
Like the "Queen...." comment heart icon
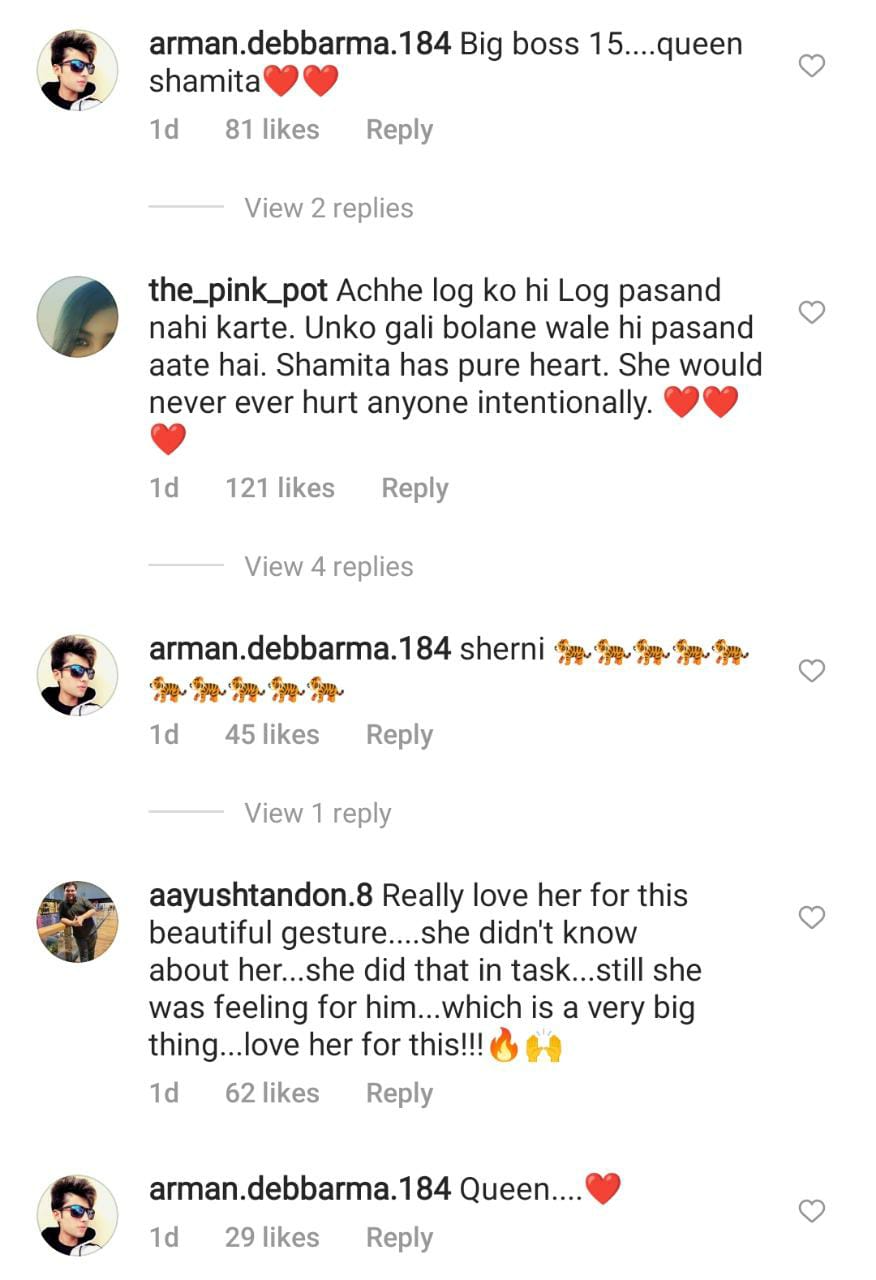tap(812, 1211)
